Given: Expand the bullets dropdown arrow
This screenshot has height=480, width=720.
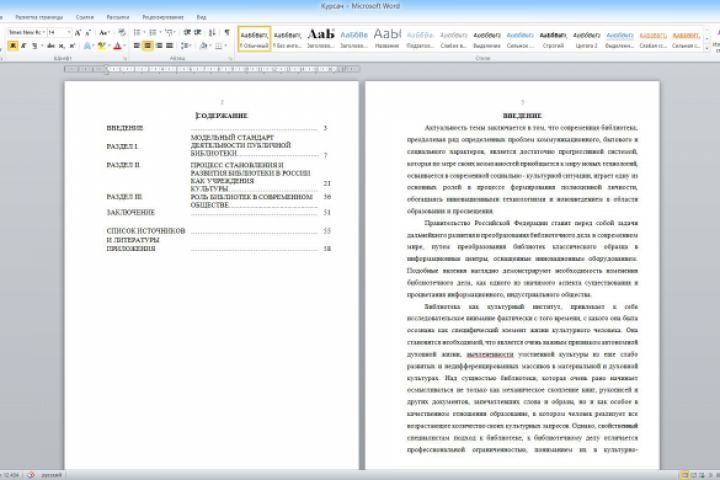Looking at the screenshot, I should [x=144, y=32].
